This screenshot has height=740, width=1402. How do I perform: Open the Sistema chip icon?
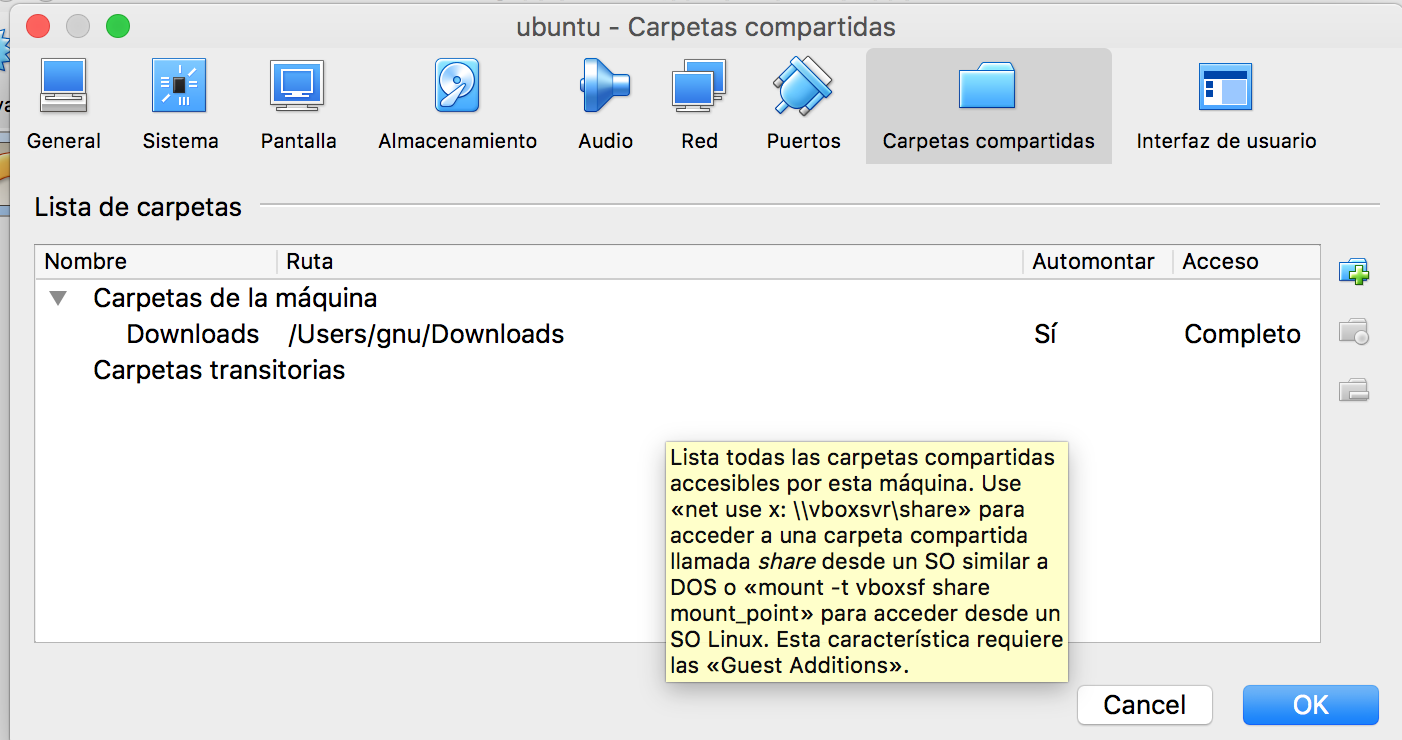(x=179, y=85)
